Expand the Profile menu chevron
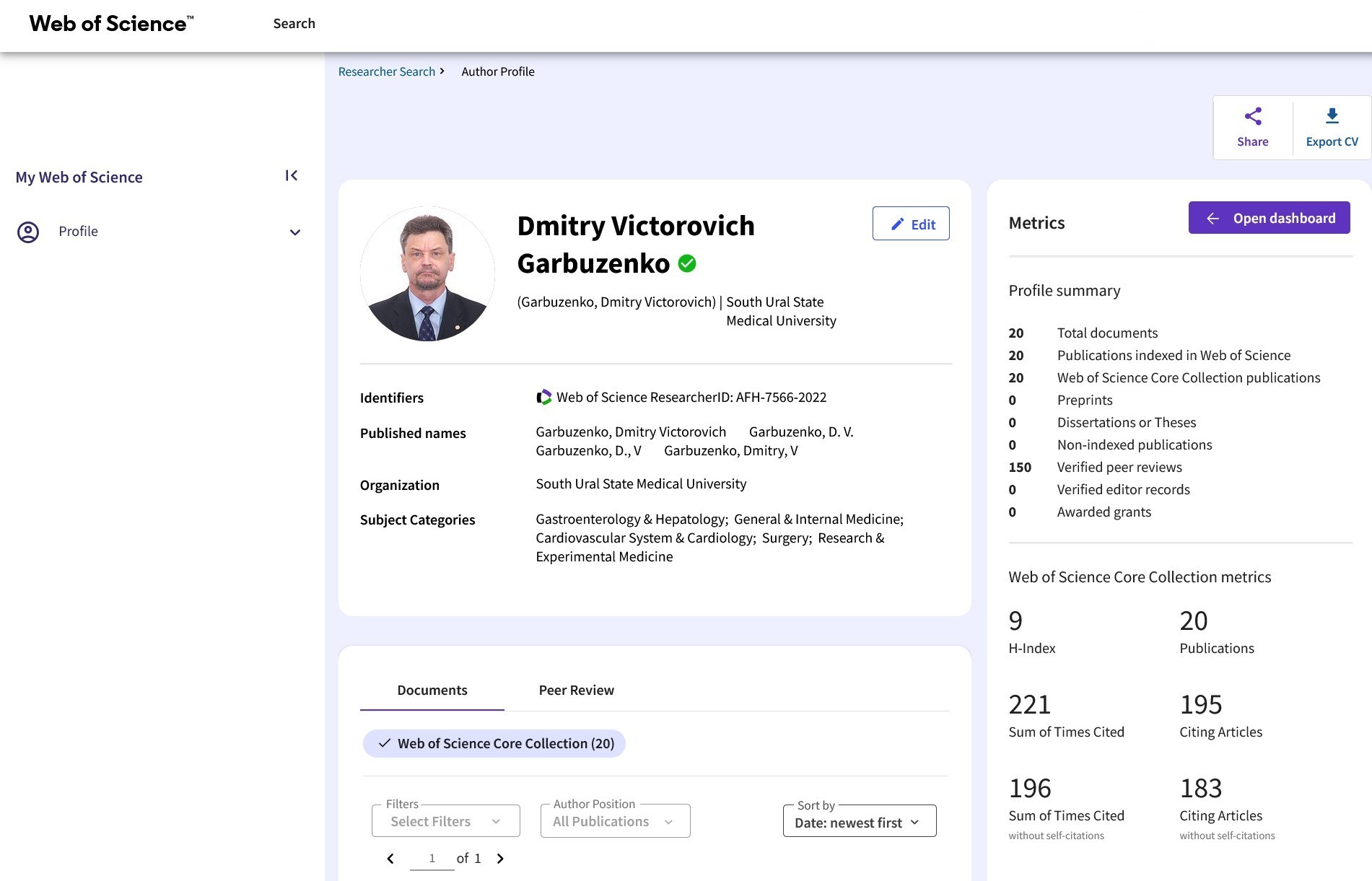 click(294, 232)
